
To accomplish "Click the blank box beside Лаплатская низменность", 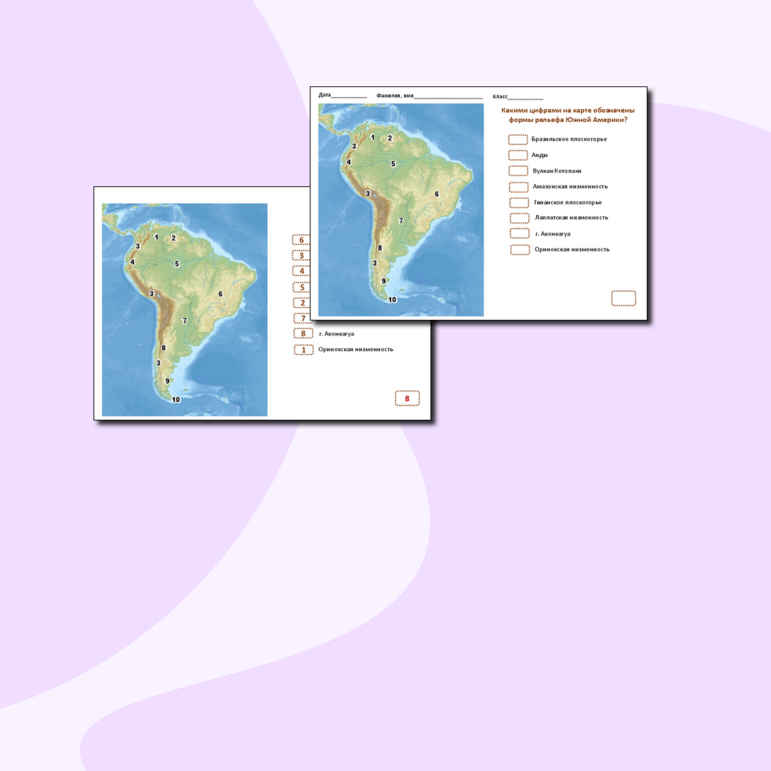I will [x=518, y=217].
